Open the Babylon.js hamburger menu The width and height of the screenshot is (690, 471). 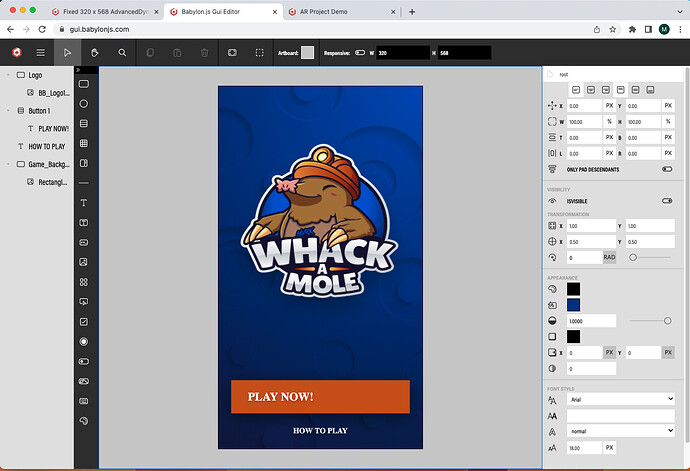[40, 53]
